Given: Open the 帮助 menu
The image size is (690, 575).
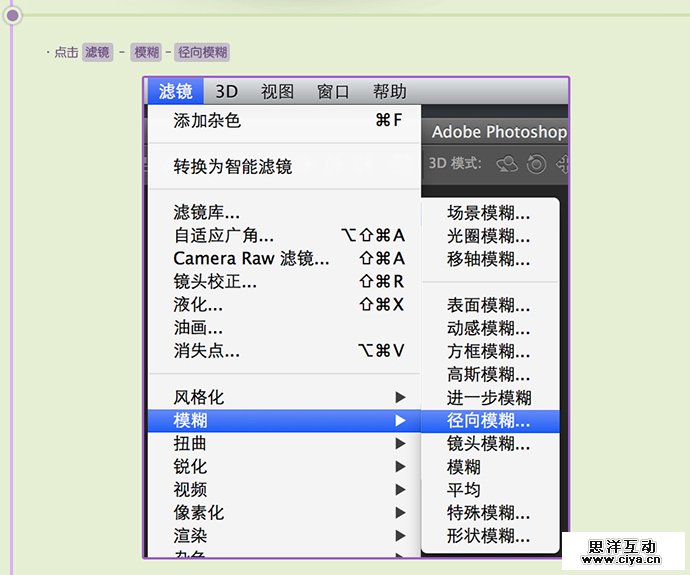Looking at the screenshot, I should click(x=389, y=92).
